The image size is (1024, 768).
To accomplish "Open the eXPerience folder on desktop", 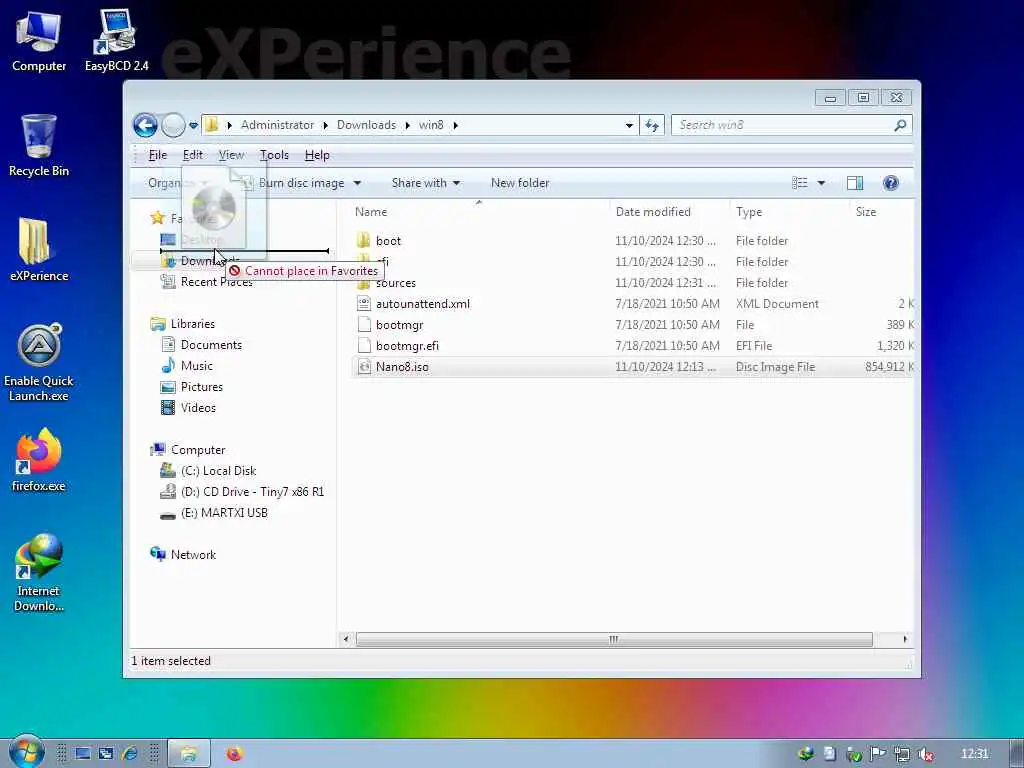I will [39, 250].
